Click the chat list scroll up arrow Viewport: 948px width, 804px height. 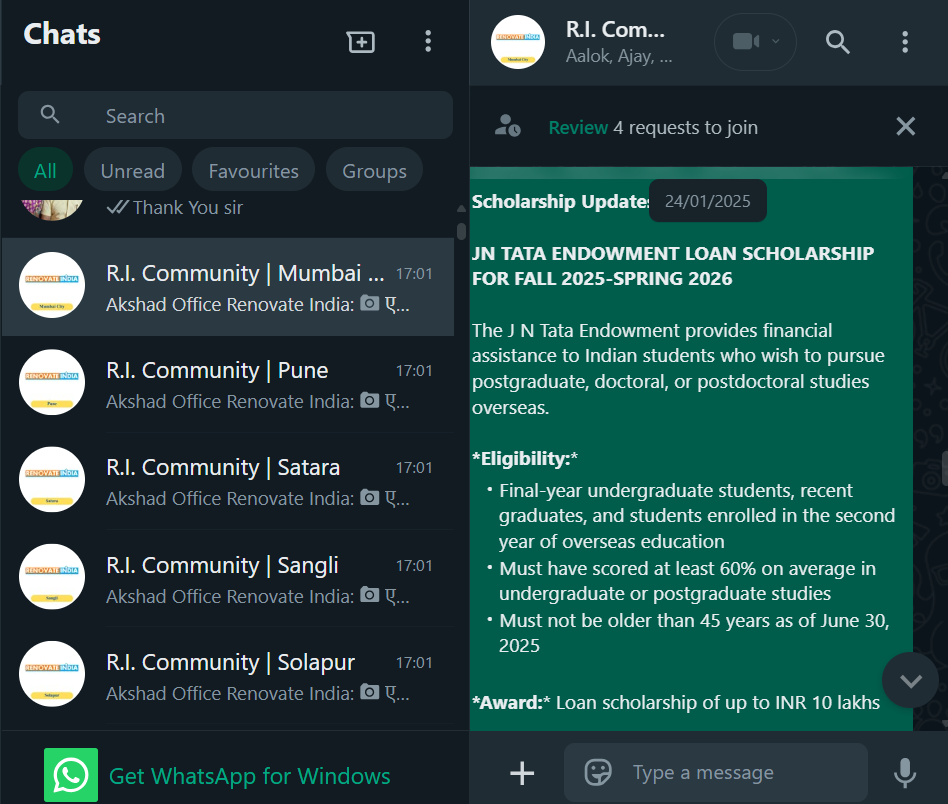tap(461, 208)
